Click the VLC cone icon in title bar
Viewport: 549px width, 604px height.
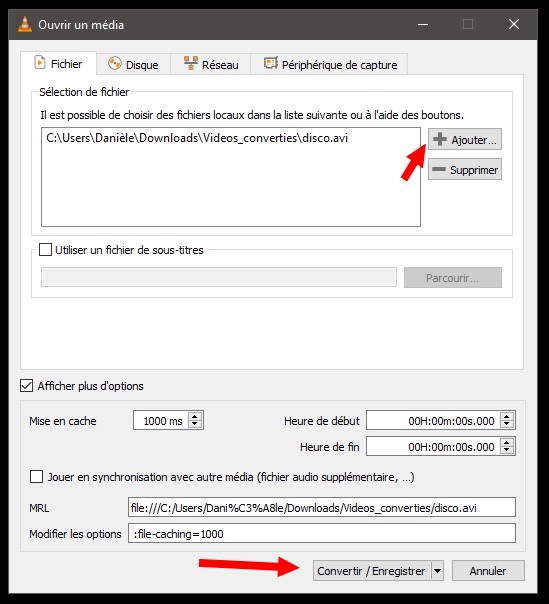(x=25, y=24)
